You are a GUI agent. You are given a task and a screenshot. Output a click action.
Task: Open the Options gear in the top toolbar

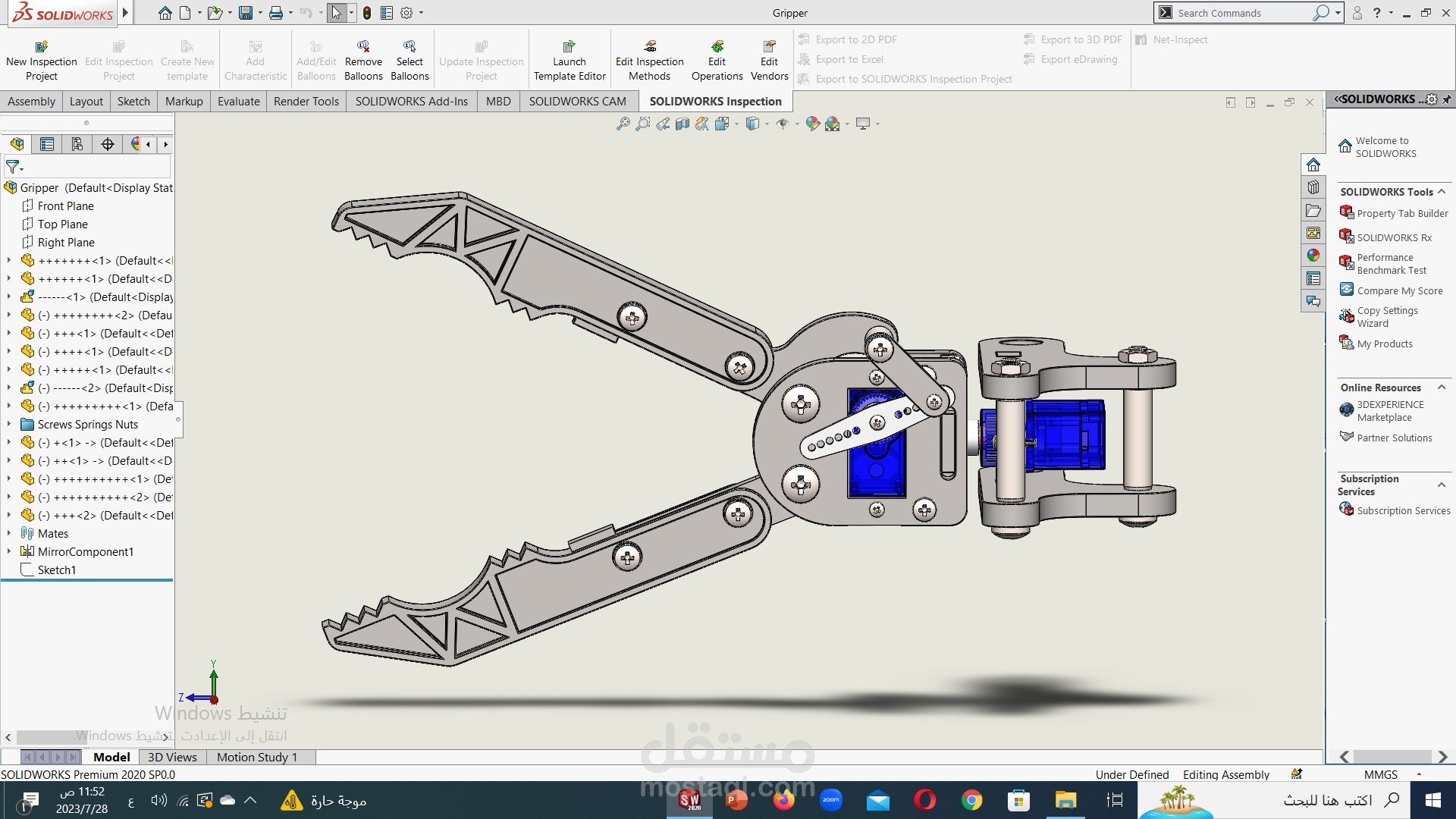pos(406,13)
